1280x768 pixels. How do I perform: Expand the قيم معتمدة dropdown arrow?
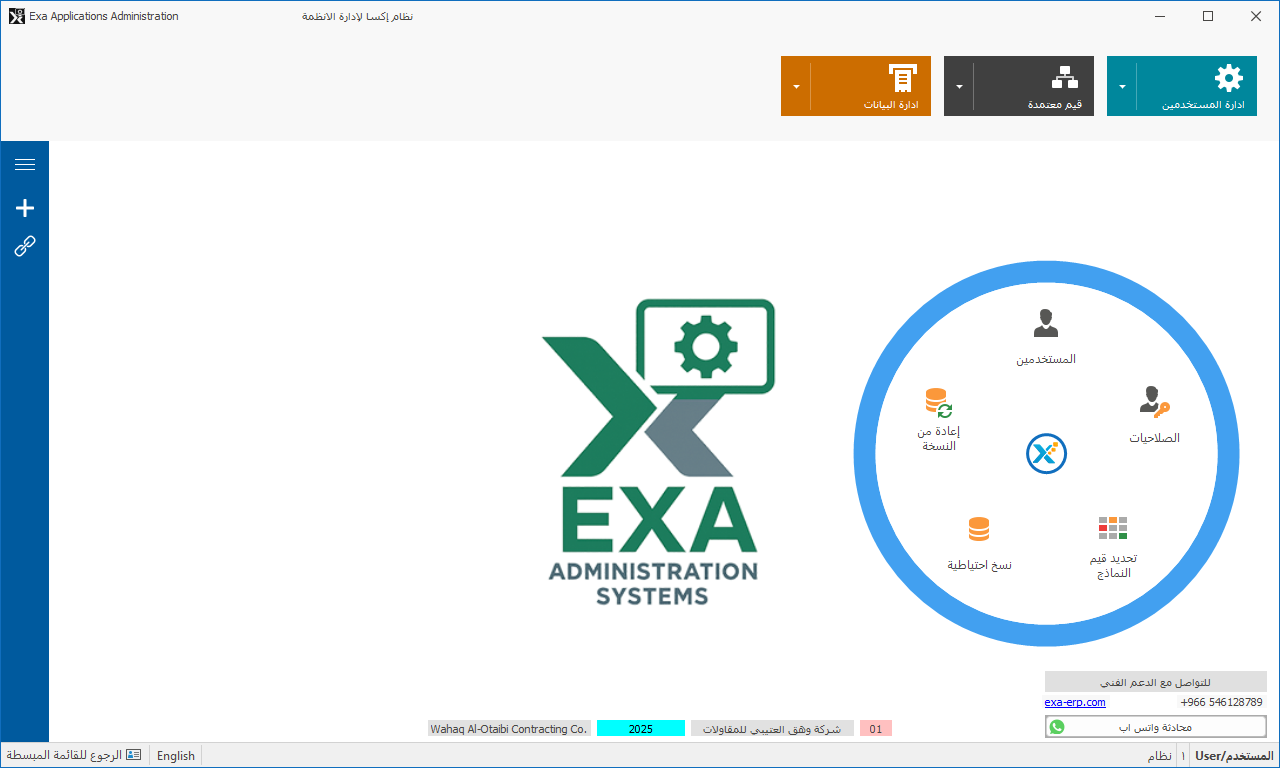959,86
